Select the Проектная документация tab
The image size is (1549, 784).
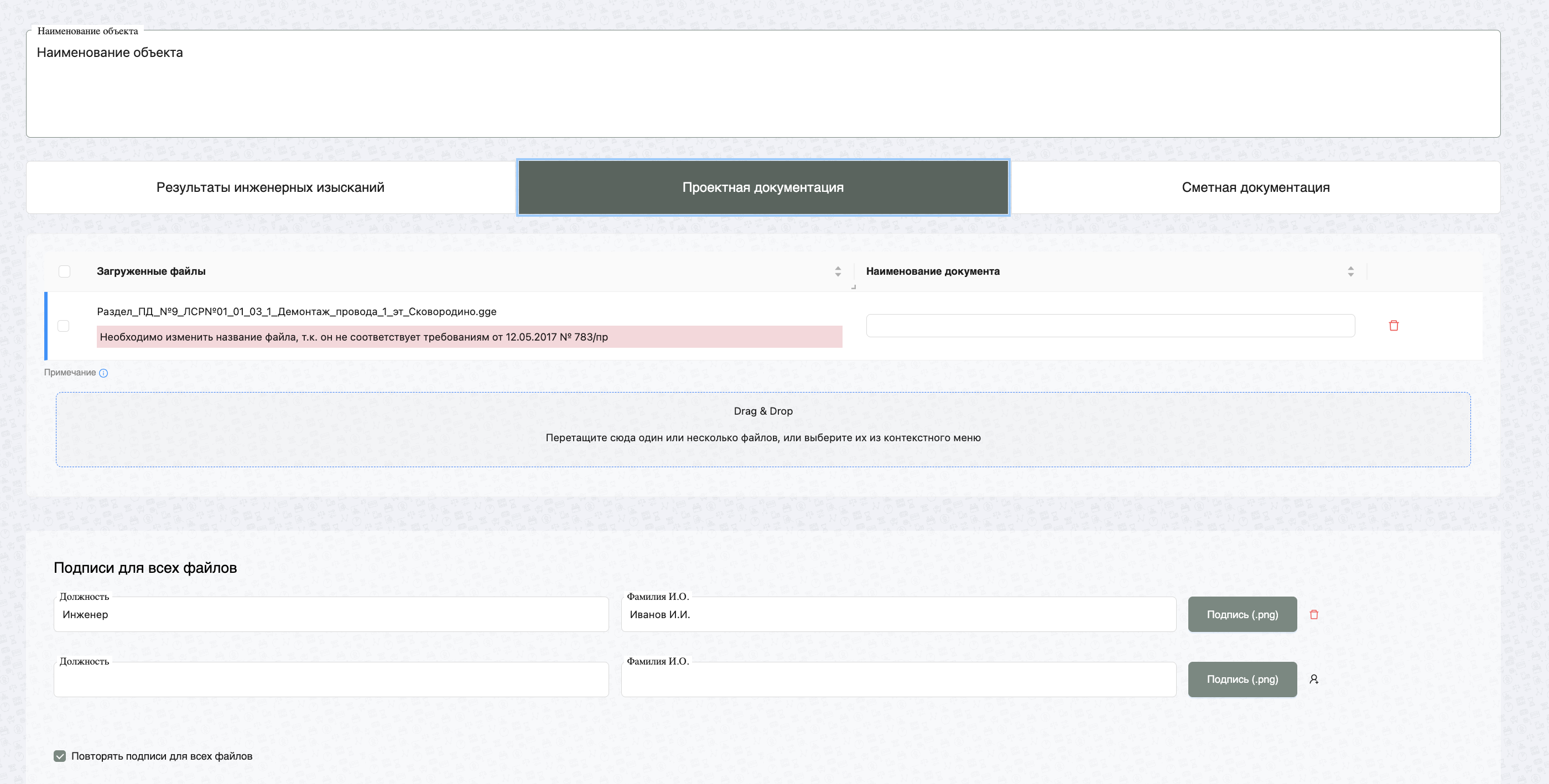click(762, 187)
